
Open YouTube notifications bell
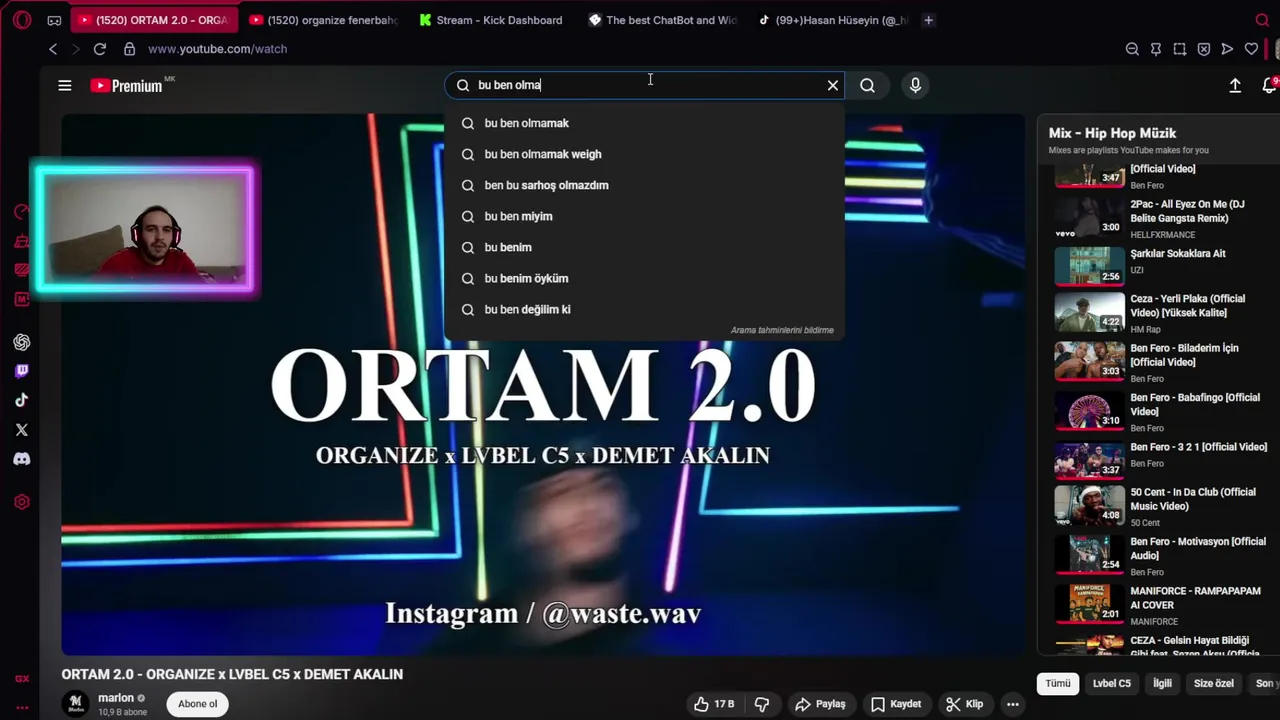click(1269, 86)
